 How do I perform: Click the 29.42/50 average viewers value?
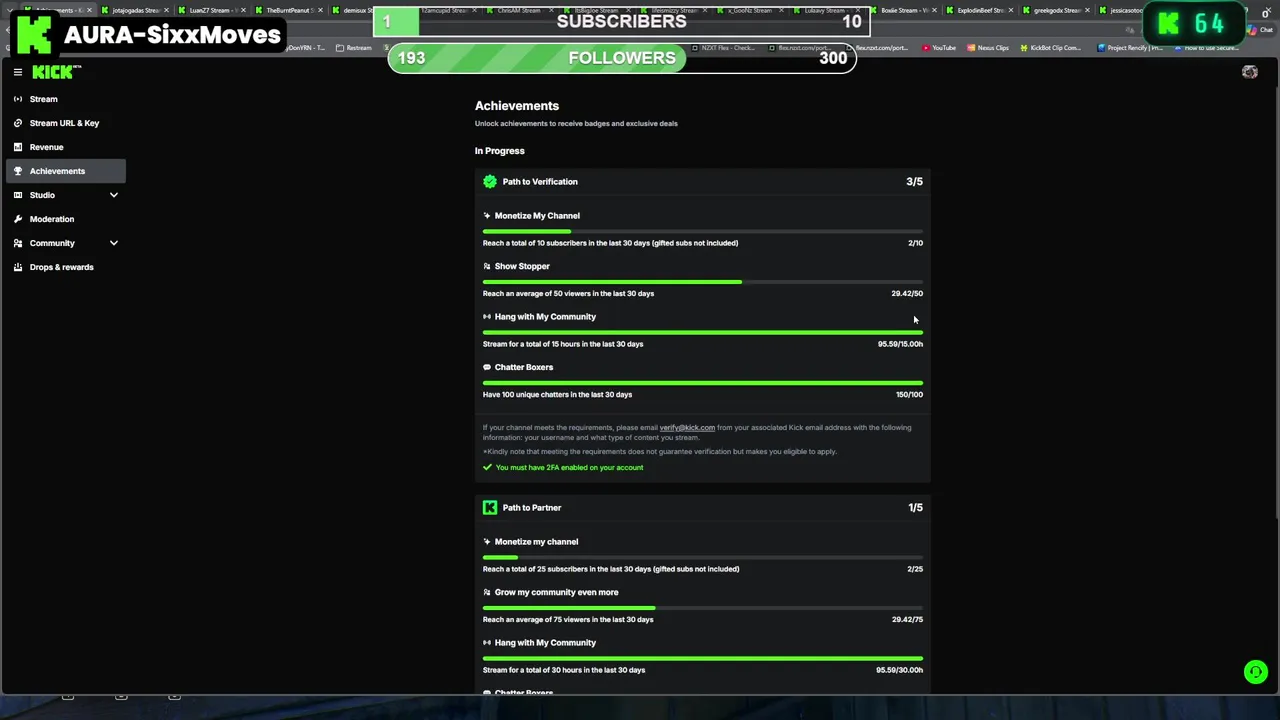coord(907,294)
